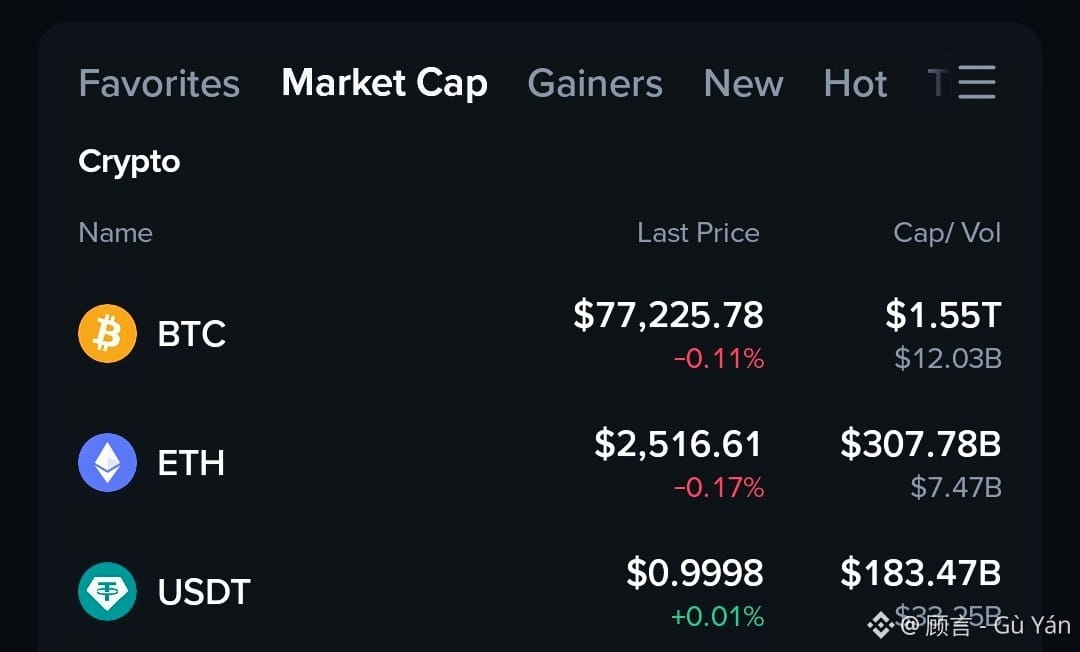Screen dimensions: 1080x652
Task: Open the USDT coin row
Action: 540,591
